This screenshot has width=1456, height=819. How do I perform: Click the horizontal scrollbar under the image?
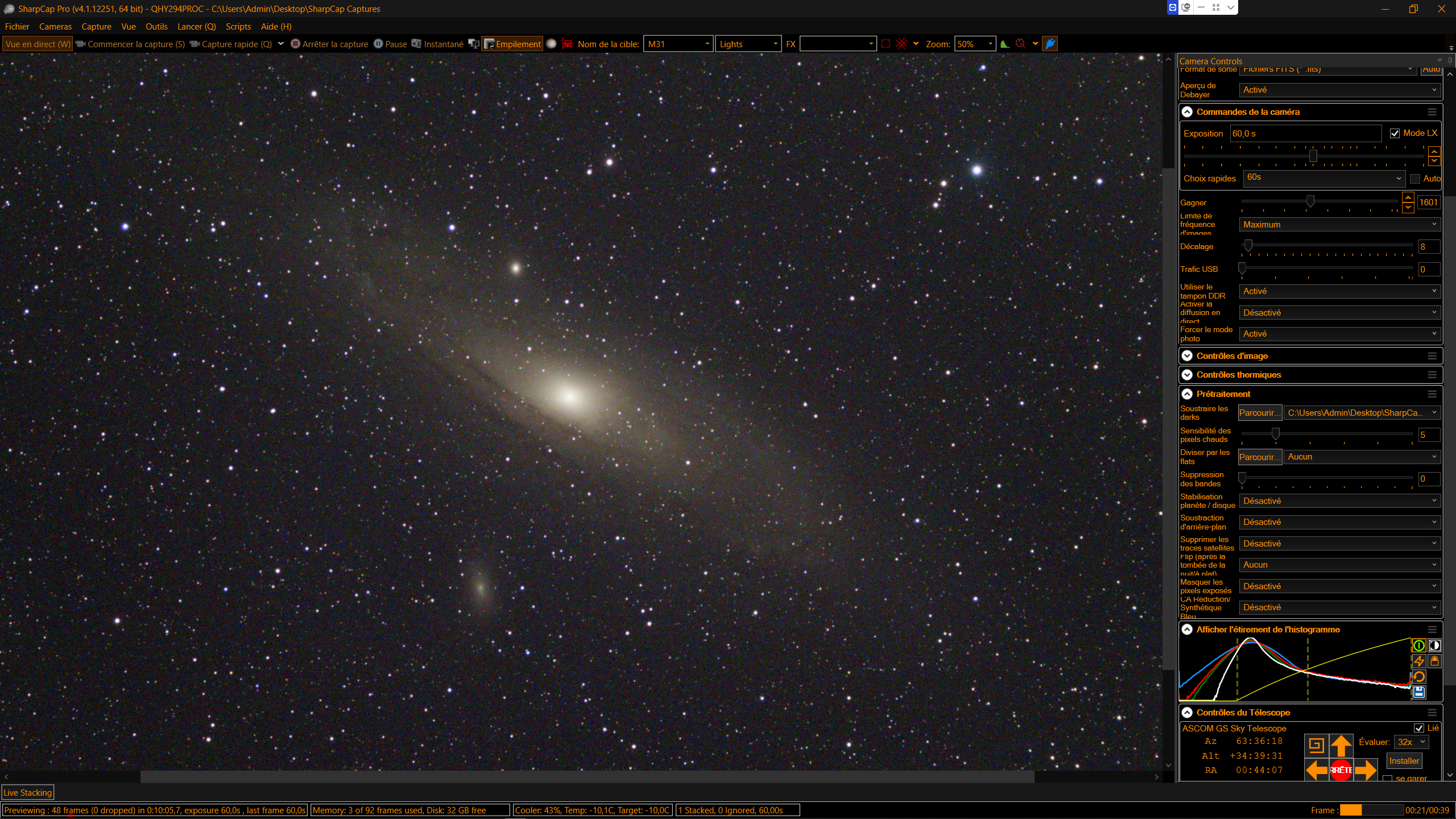[x=587, y=777]
